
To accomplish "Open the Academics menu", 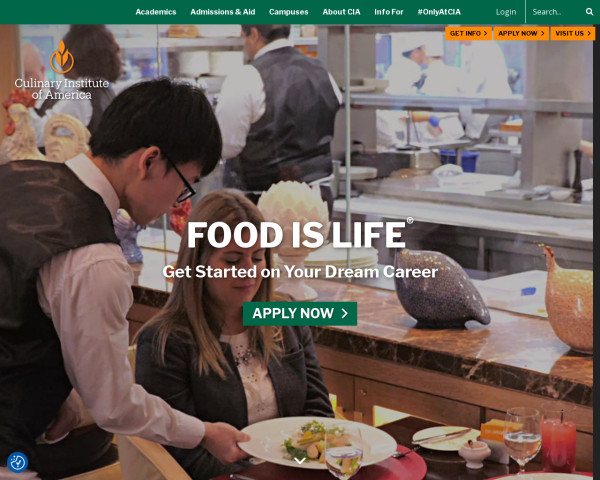I will (156, 12).
